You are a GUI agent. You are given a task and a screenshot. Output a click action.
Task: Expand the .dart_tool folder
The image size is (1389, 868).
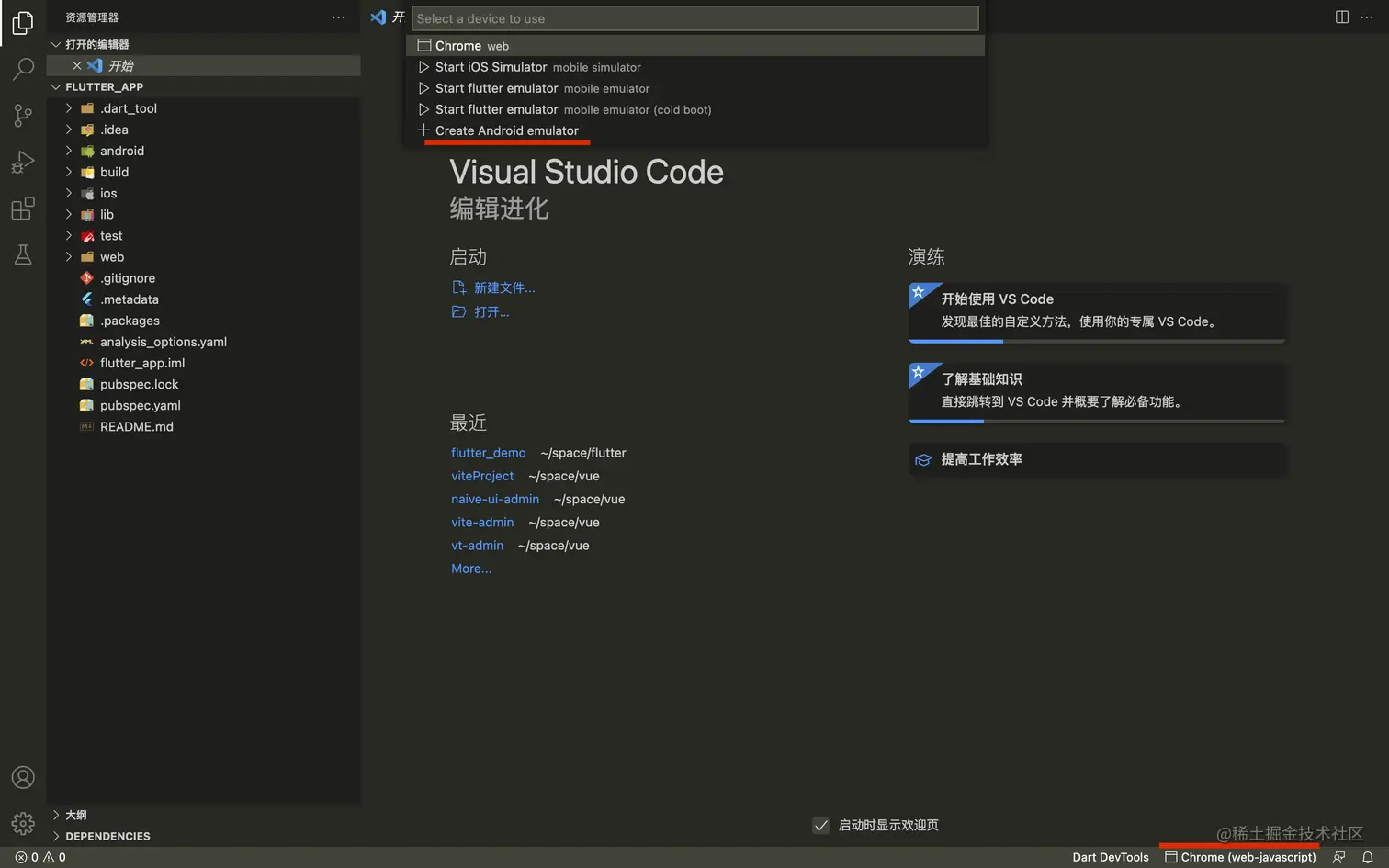click(x=69, y=108)
